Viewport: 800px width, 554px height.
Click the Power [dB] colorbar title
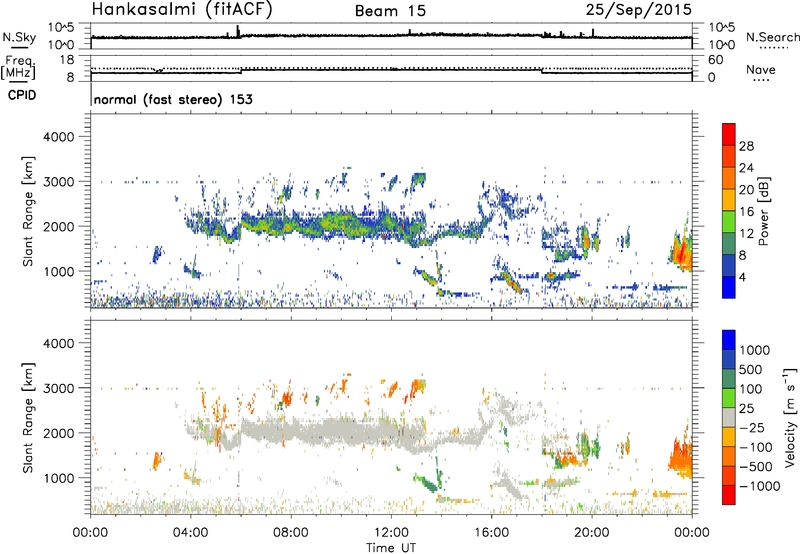(763, 211)
